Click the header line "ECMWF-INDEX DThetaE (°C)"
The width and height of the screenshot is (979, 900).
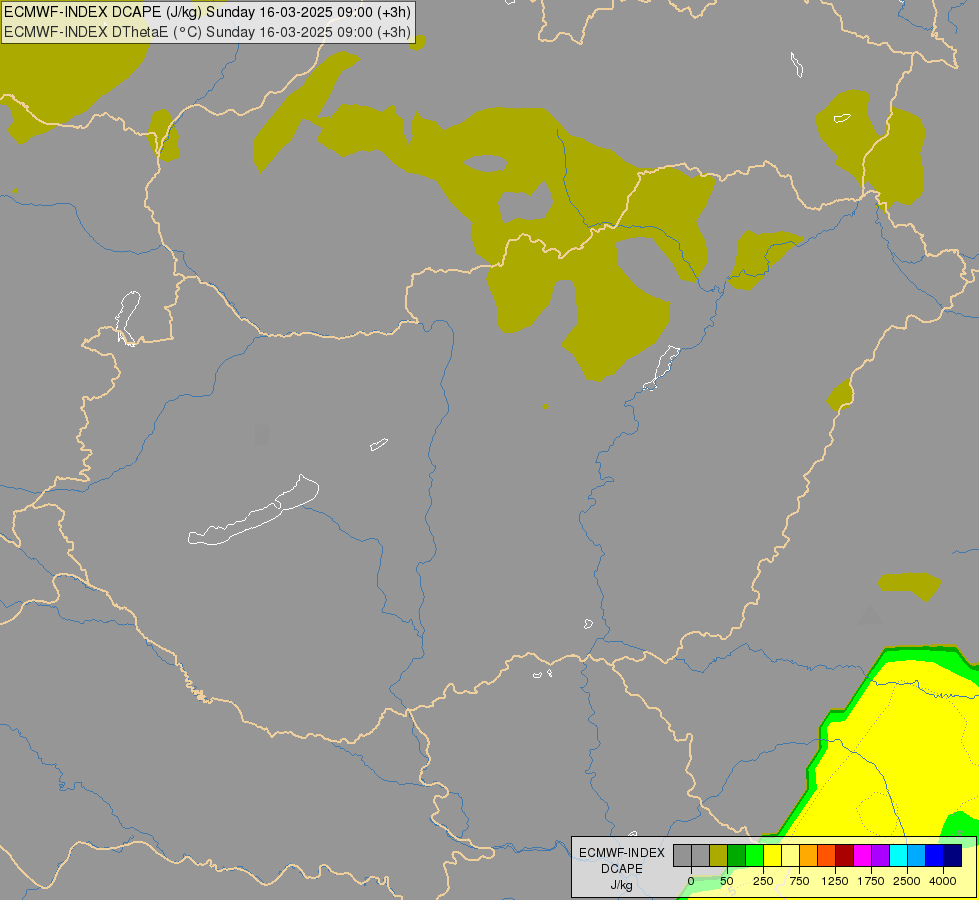click(x=103, y=32)
